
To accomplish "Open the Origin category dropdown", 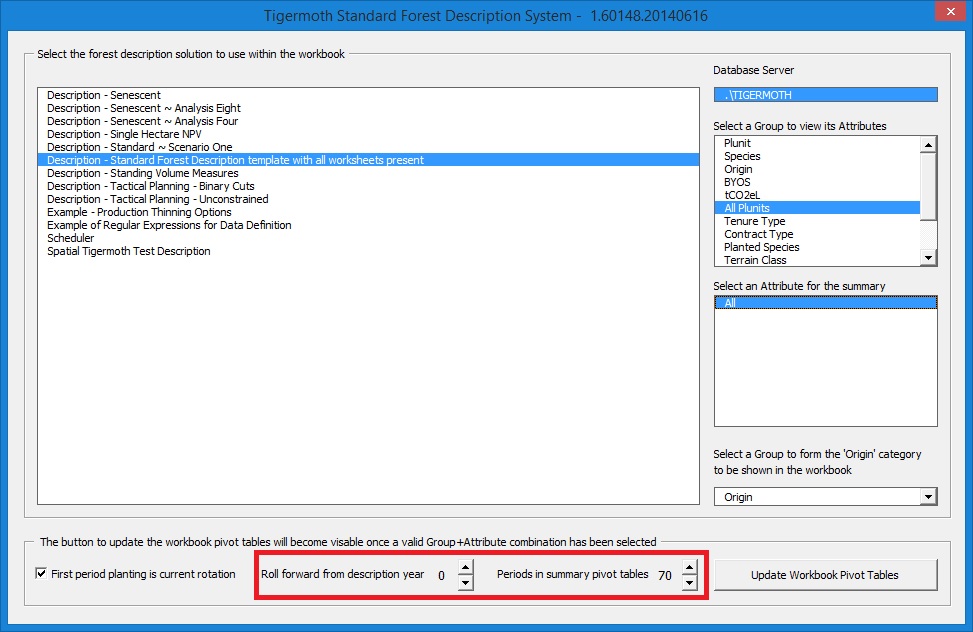I will coord(928,497).
